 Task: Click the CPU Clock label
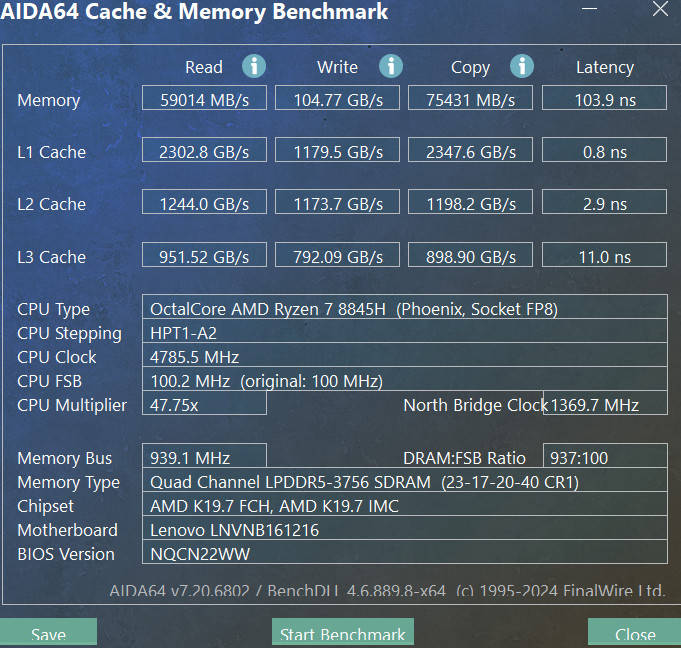click(x=56, y=357)
